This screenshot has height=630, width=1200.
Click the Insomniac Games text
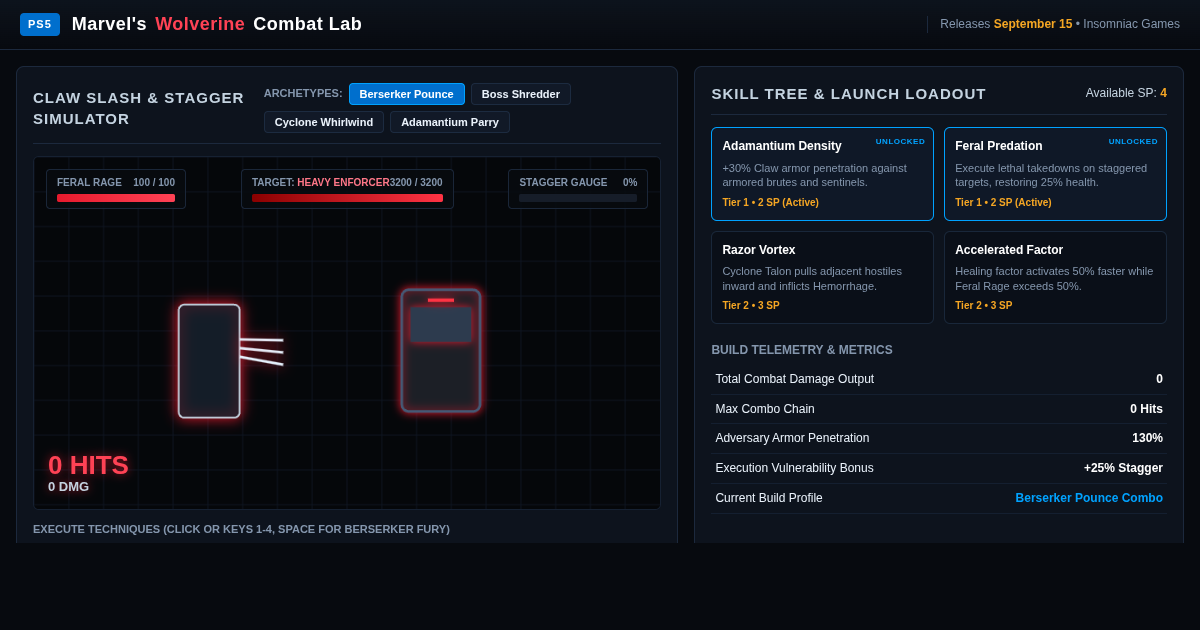tap(1131, 24)
